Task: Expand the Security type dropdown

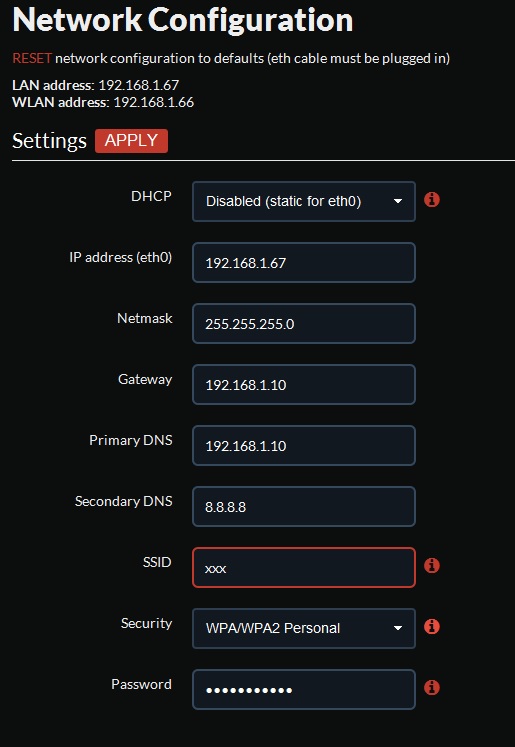Action: [x=304, y=628]
